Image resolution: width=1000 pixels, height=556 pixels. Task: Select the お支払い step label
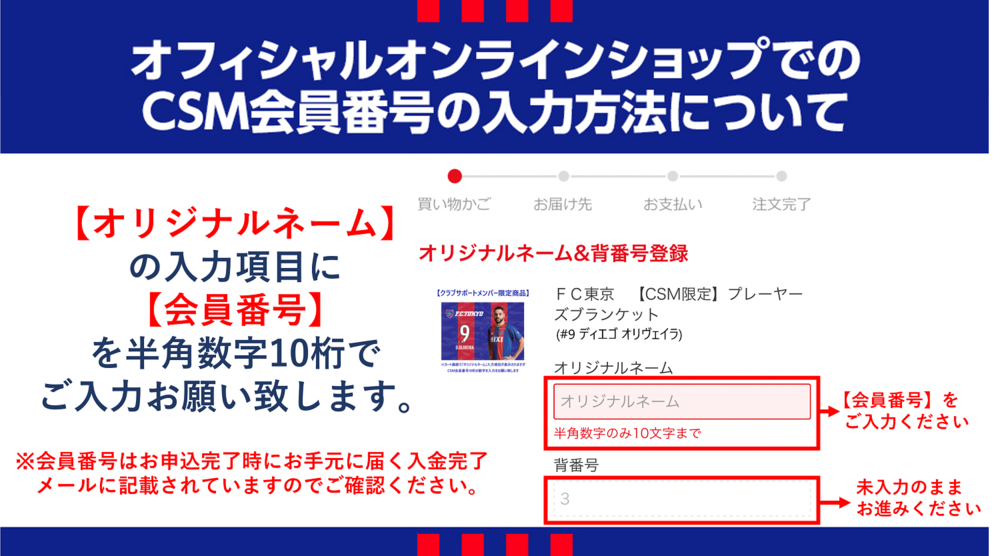point(673,204)
